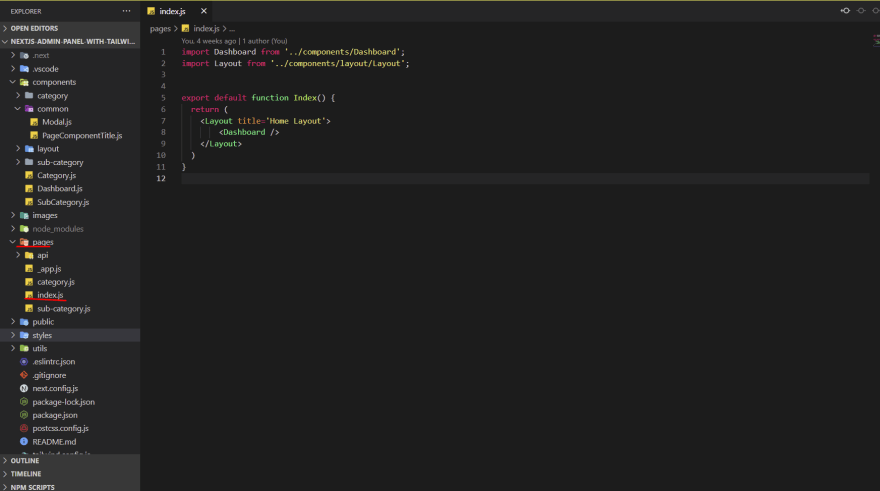Open _app.js file in pages
Screen dimensions: 880x491
[49, 269]
